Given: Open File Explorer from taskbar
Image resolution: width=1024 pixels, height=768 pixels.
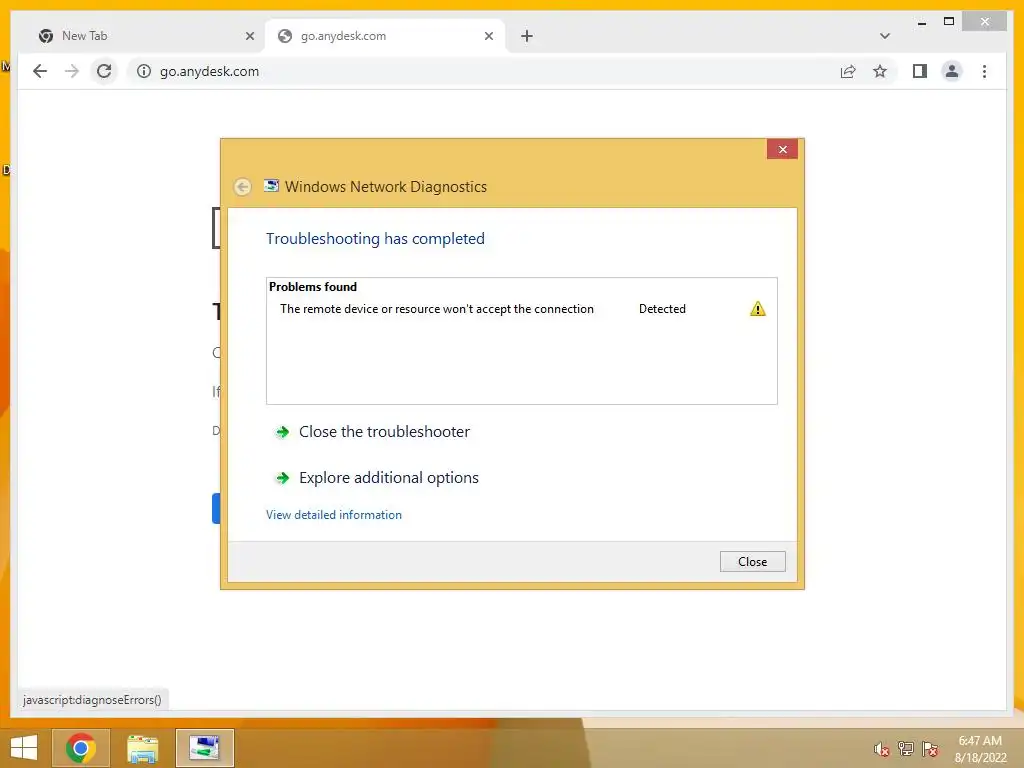Looking at the screenshot, I should [142, 748].
